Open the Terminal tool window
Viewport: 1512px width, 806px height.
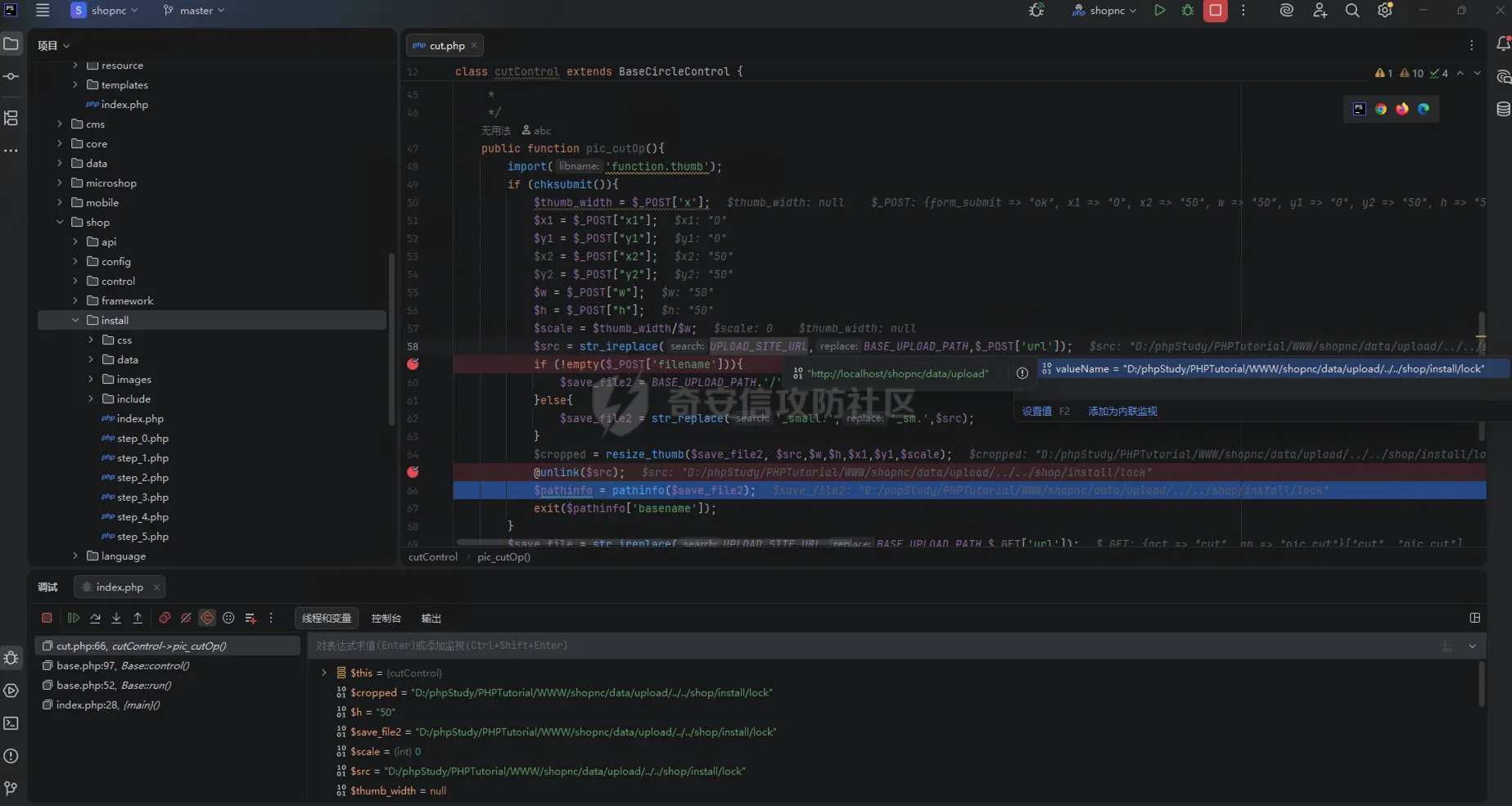[11, 723]
